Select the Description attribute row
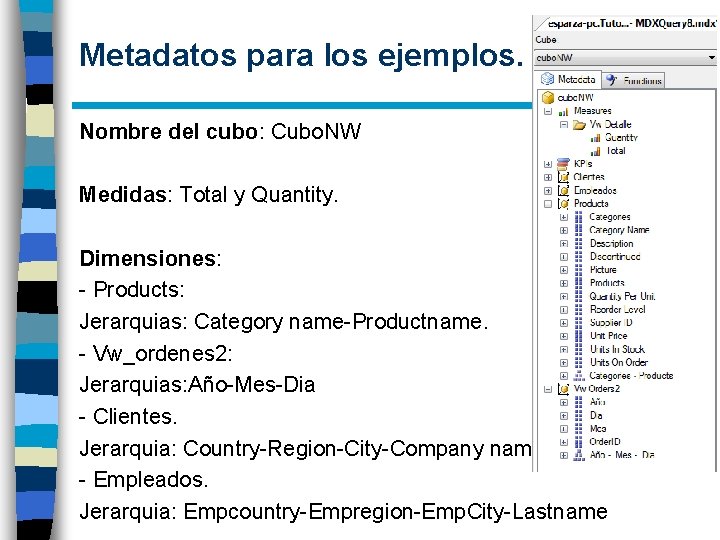Viewport: 720px width, 540px height. click(611, 243)
